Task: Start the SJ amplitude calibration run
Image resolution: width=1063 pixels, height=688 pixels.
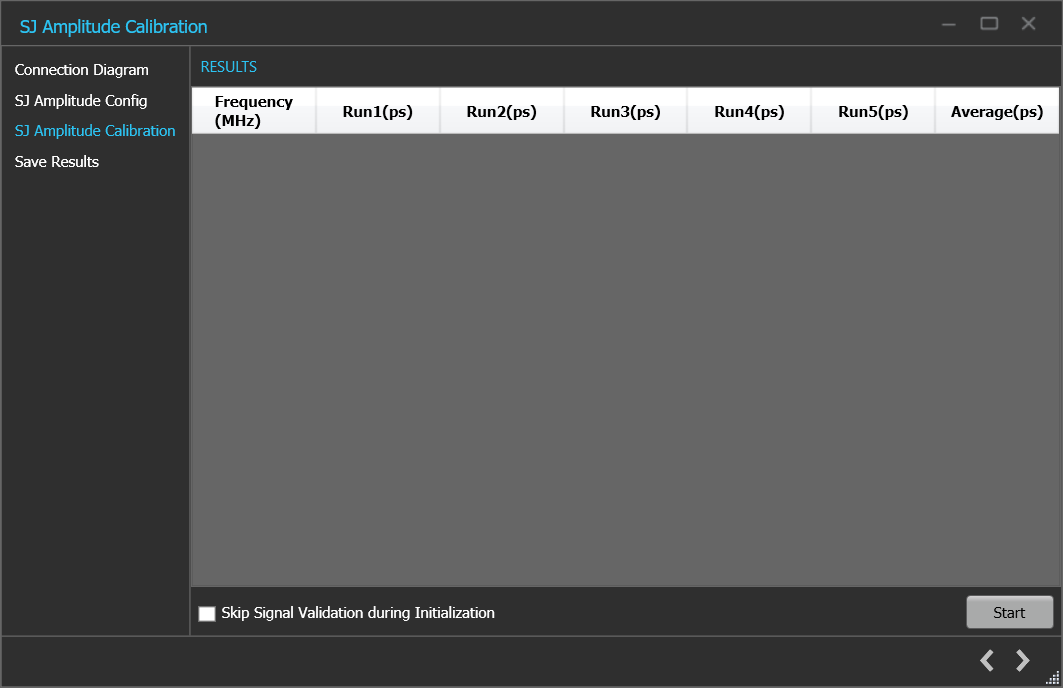Action: click(1009, 612)
